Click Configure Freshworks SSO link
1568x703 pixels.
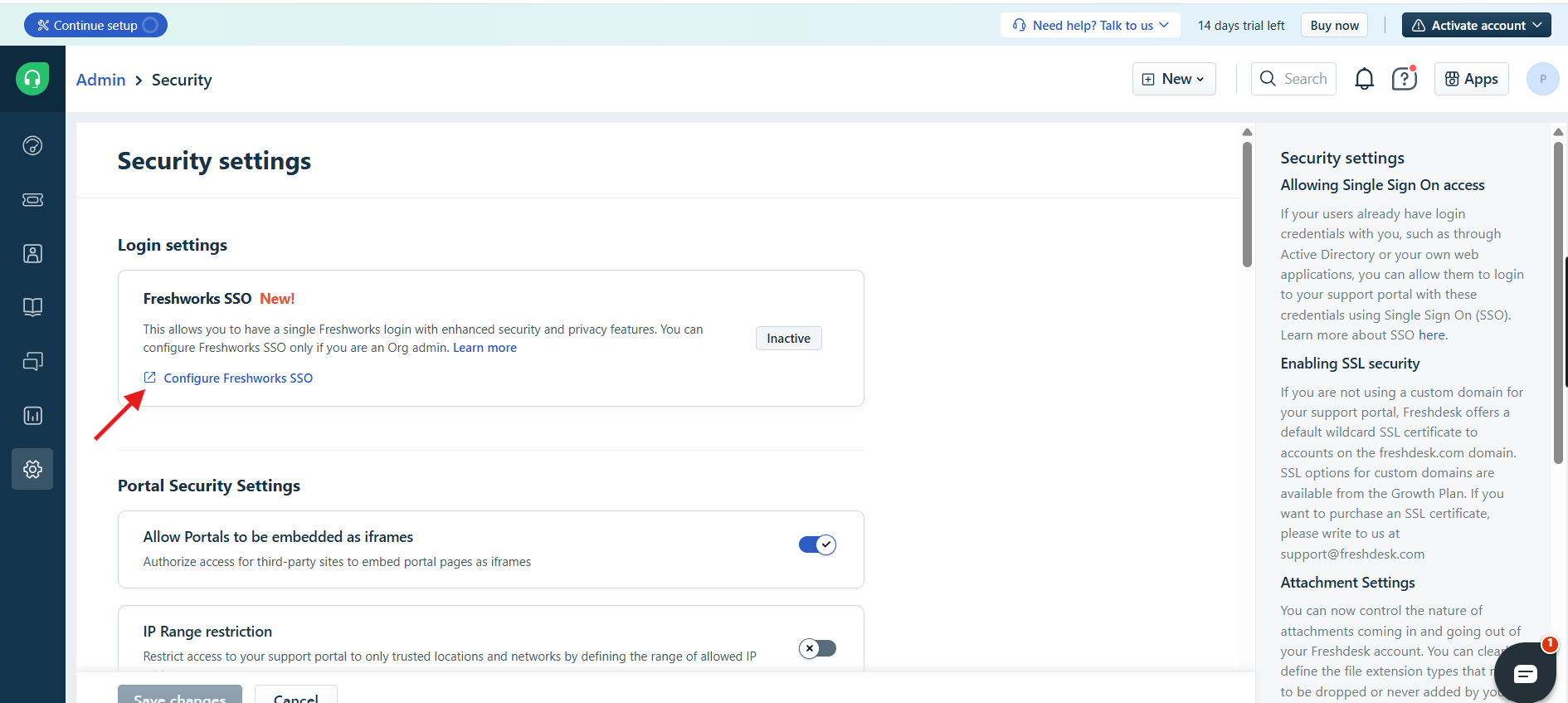point(238,378)
